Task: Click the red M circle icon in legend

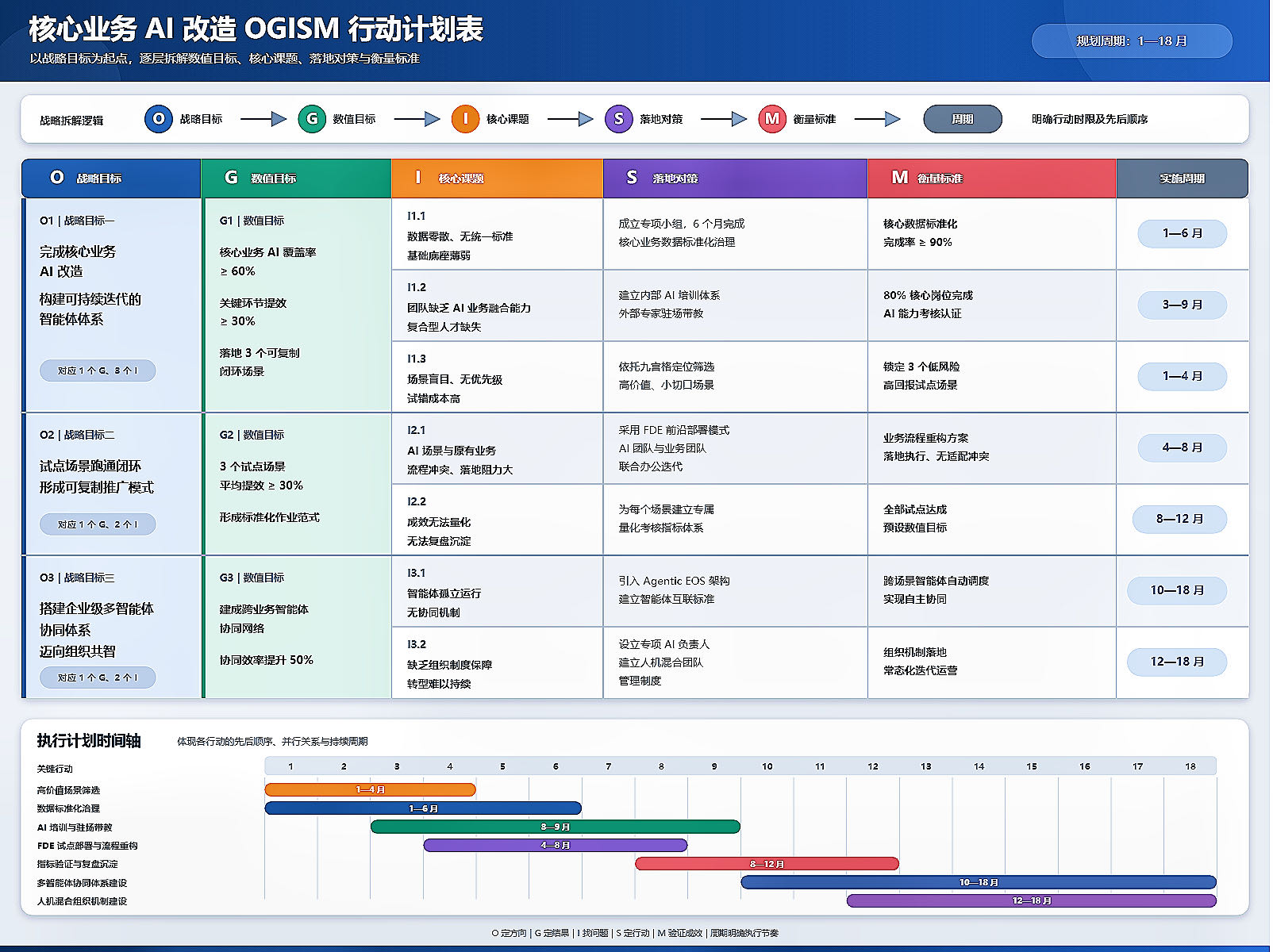Action: click(x=772, y=119)
